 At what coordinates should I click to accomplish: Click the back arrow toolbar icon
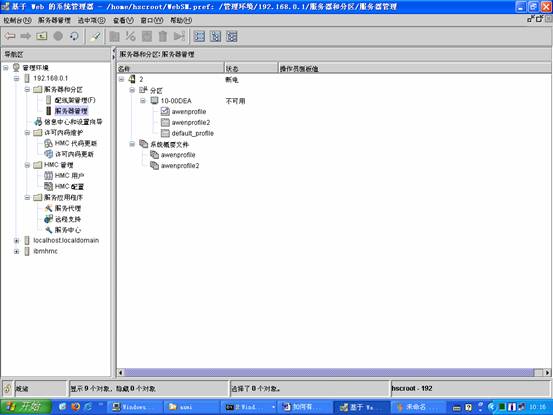(10, 36)
